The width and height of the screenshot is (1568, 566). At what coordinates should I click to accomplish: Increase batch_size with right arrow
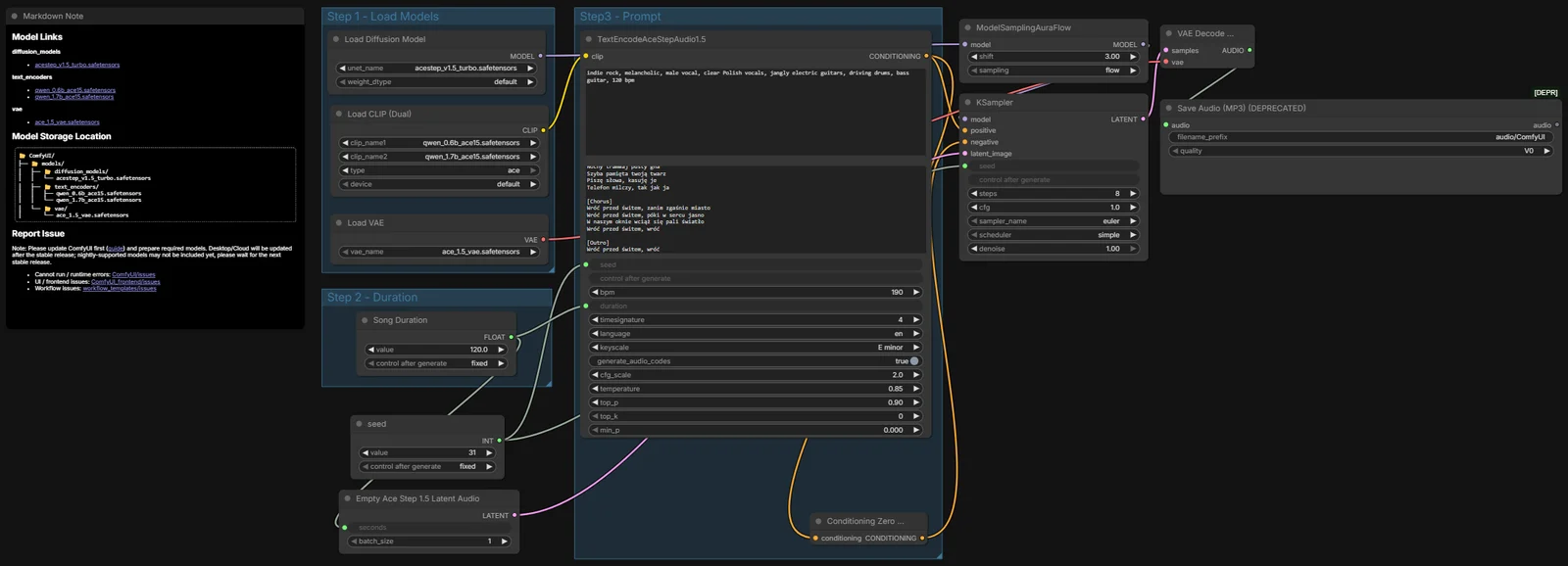[505, 542]
